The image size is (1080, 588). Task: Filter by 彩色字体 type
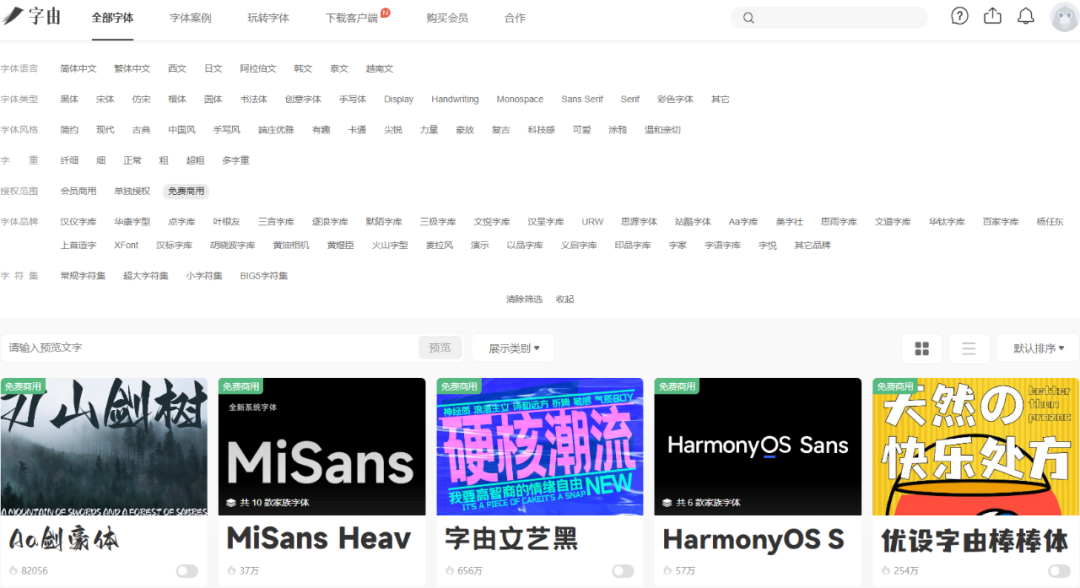675,99
